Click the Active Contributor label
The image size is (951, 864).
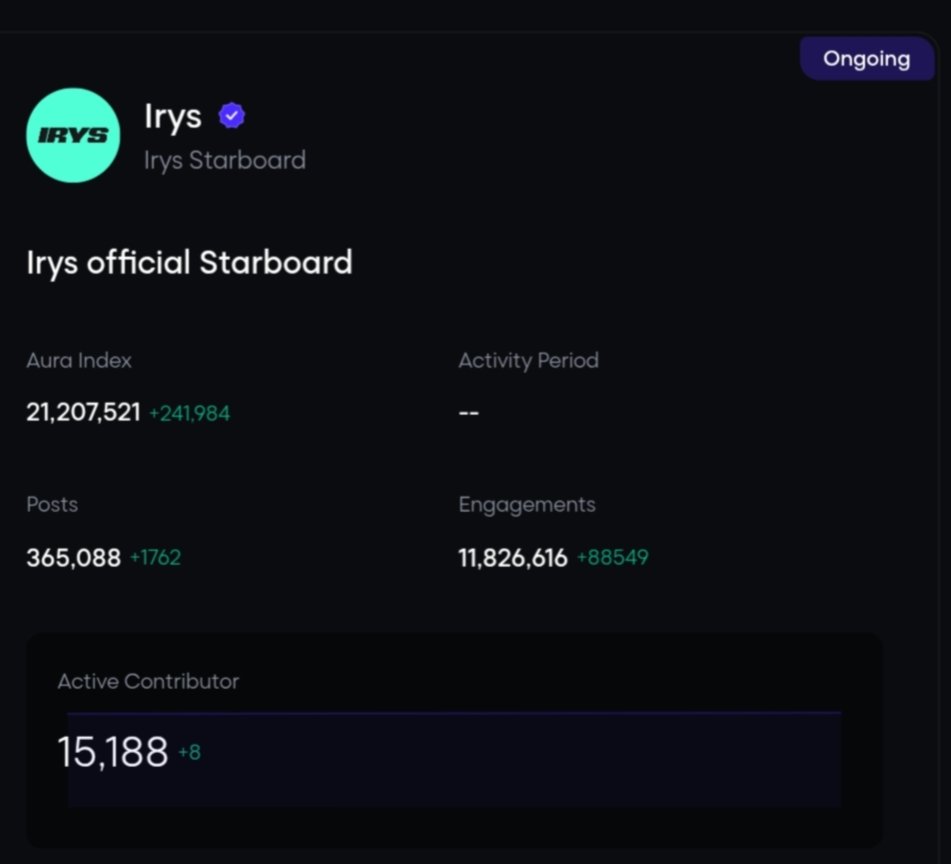tap(148, 681)
